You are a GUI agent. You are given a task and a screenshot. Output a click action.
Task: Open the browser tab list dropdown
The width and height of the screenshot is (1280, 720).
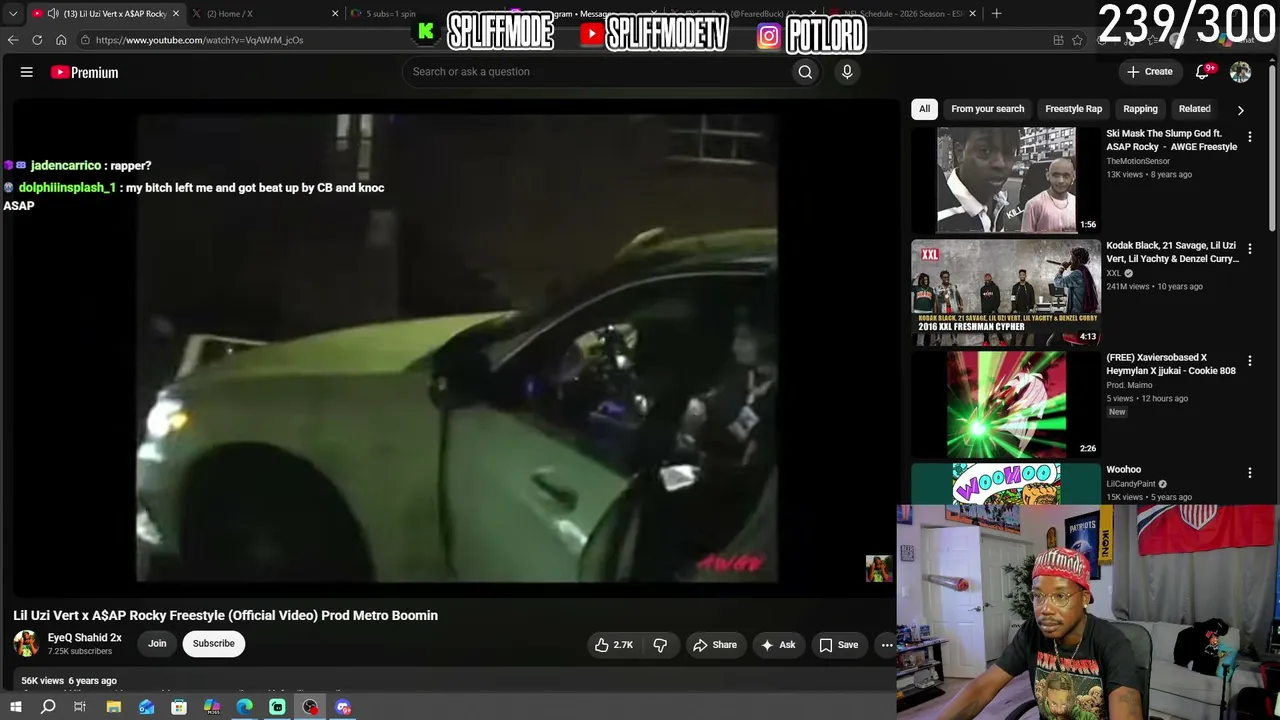13,14
